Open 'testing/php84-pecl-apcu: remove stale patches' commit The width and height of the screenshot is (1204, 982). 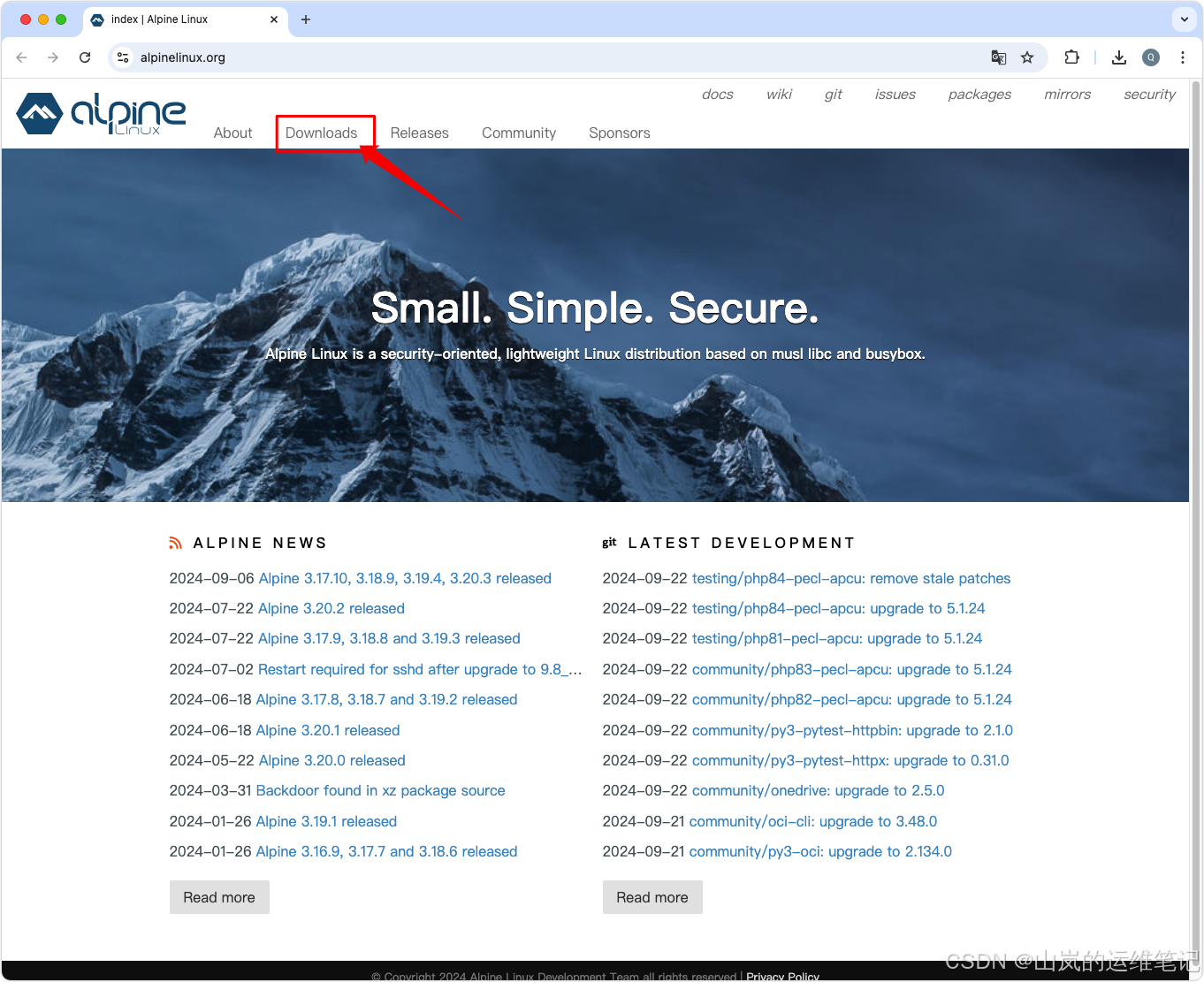tap(851, 578)
